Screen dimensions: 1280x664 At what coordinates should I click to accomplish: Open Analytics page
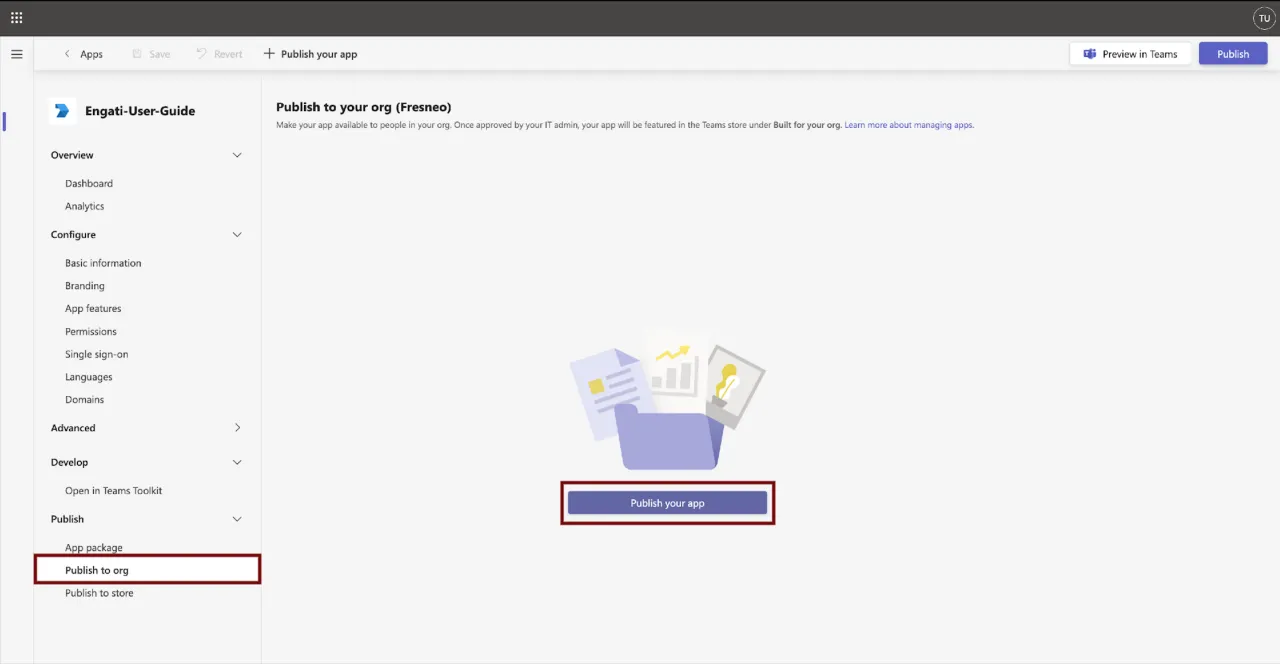click(x=85, y=206)
